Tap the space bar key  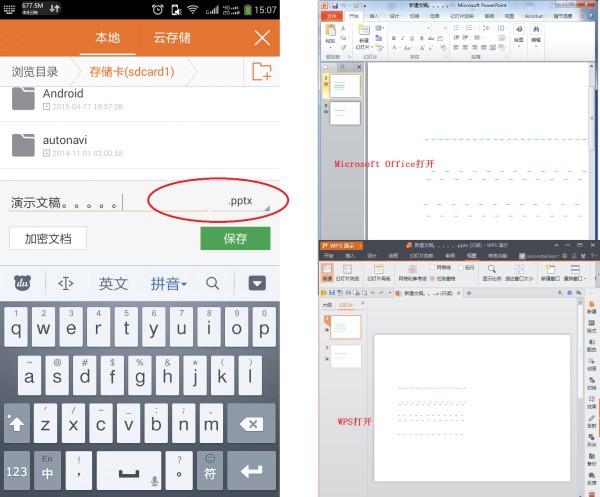[129, 471]
